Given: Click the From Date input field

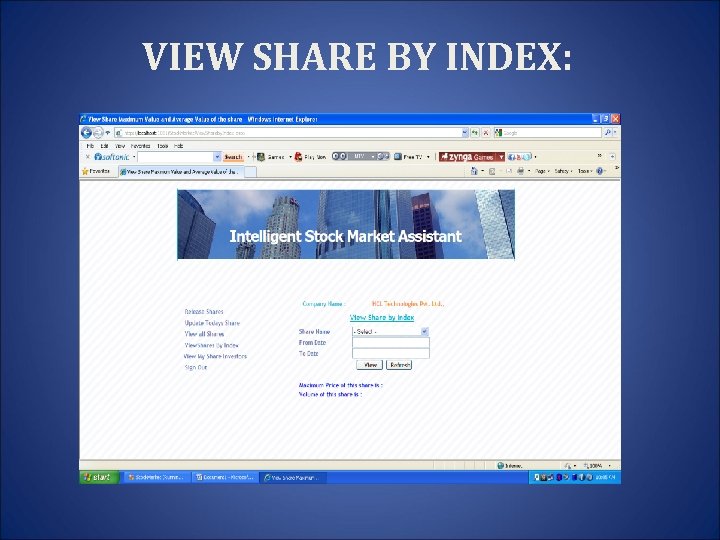Looking at the screenshot, I should point(391,343).
